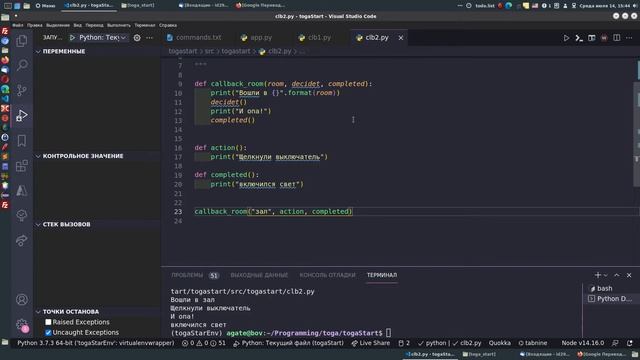Open the Вид menu
Screen dimensions: 640x360
(78, 25)
